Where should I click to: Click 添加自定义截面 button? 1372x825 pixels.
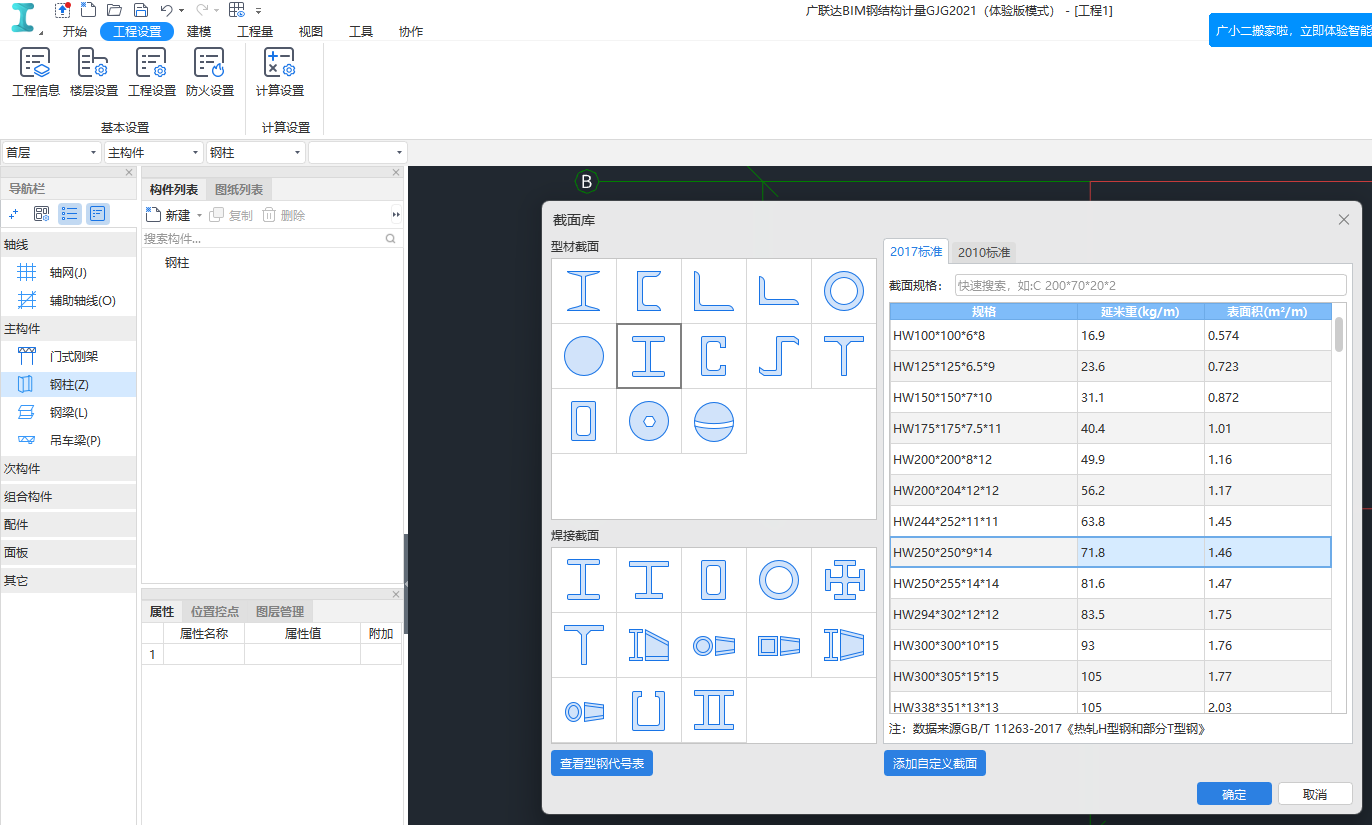click(935, 763)
